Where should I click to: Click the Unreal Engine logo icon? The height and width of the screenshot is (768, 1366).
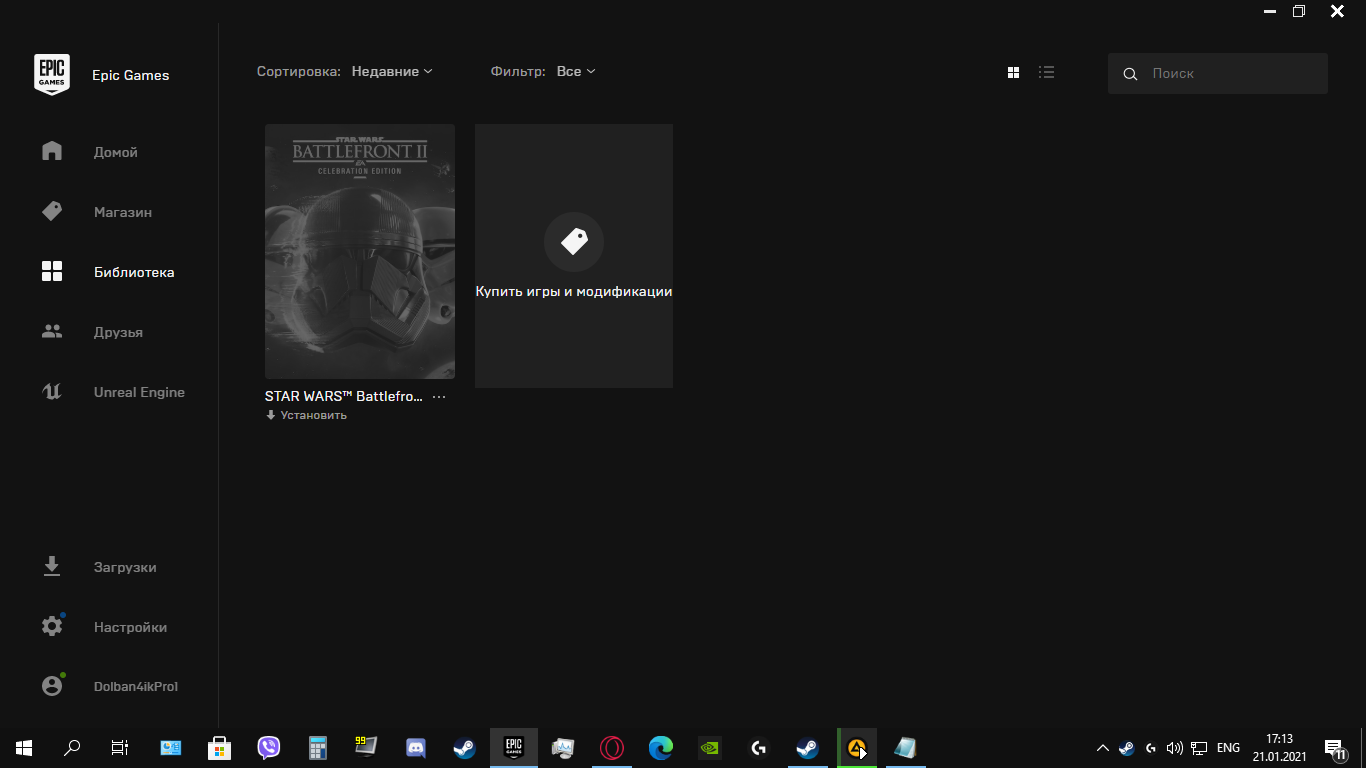[52, 392]
